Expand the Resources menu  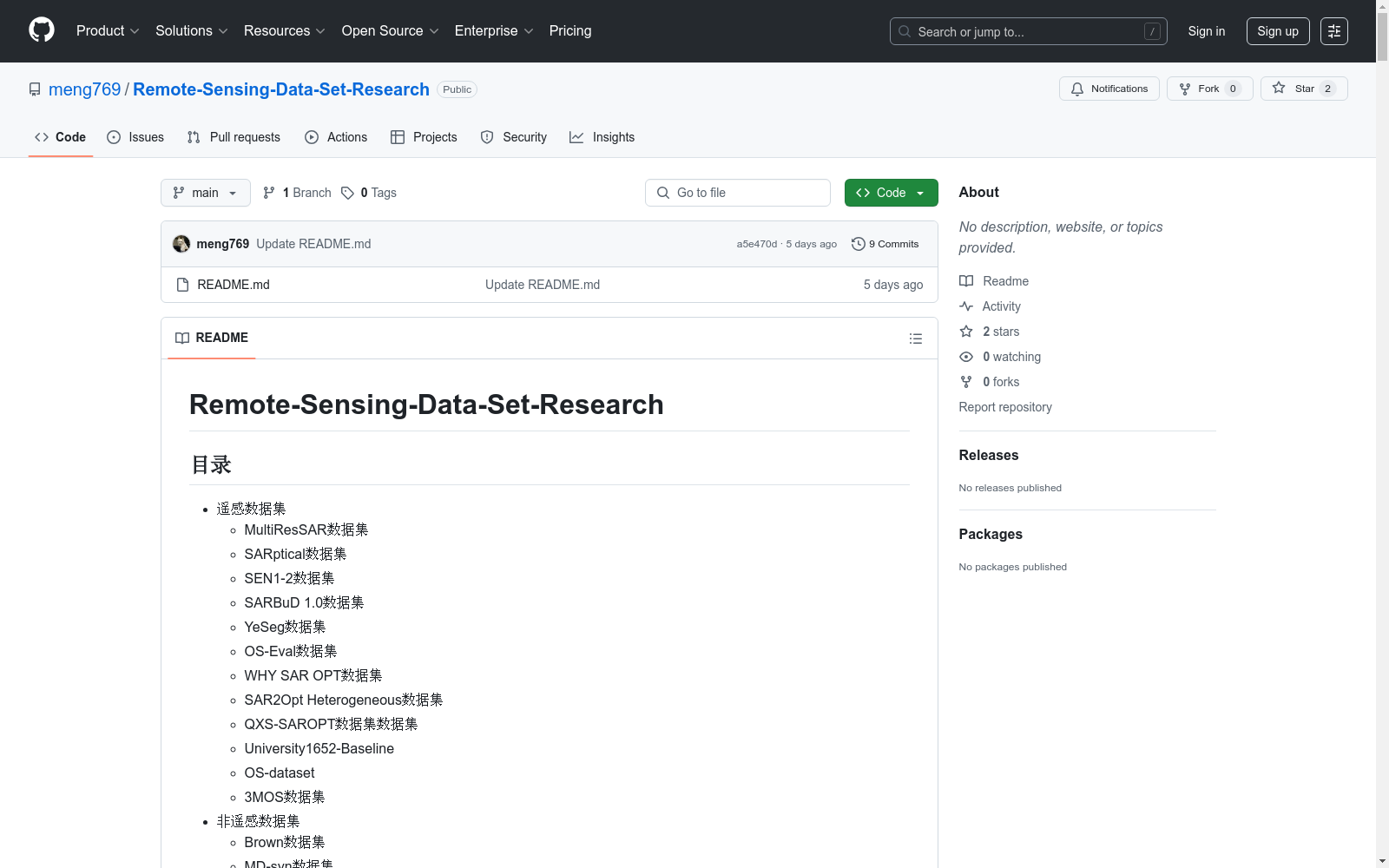click(285, 30)
